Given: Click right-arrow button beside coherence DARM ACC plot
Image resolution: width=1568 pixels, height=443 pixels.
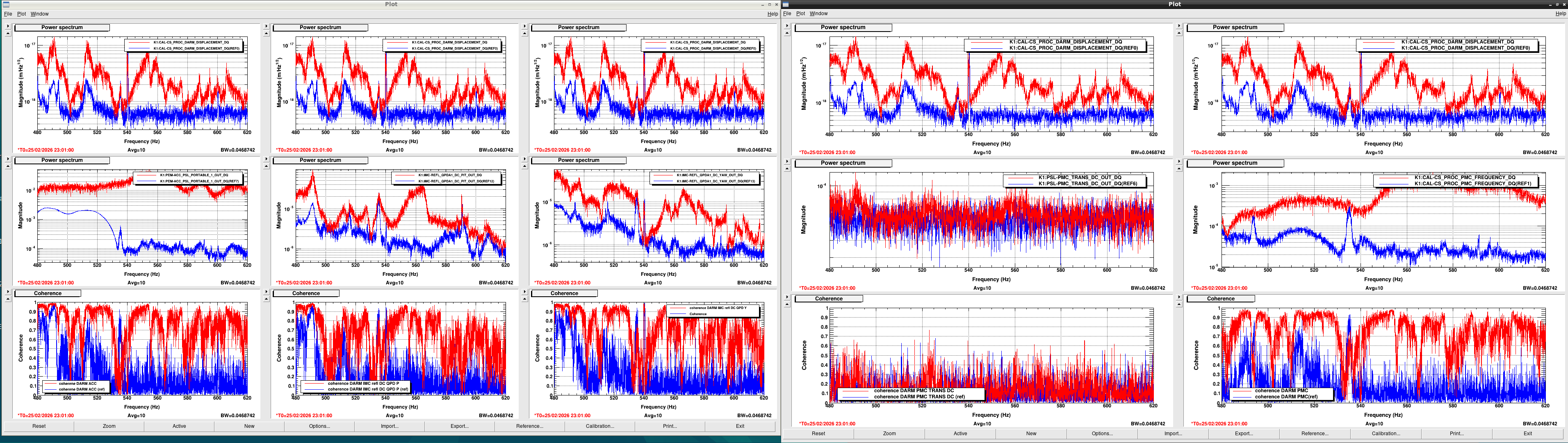Looking at the screenshot, I should pos(8,292).
